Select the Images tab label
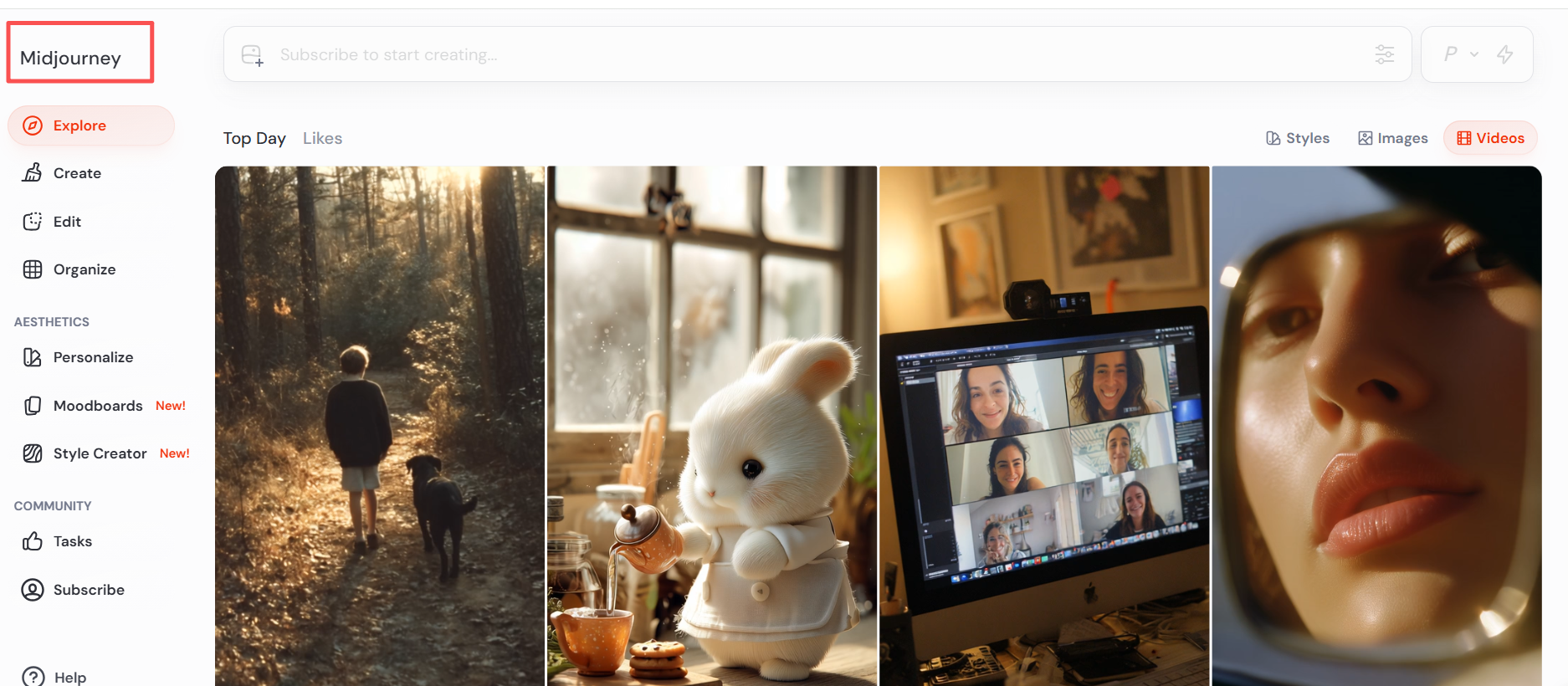Viewport: 1568px width, 686px height. tap(1402, 138)
